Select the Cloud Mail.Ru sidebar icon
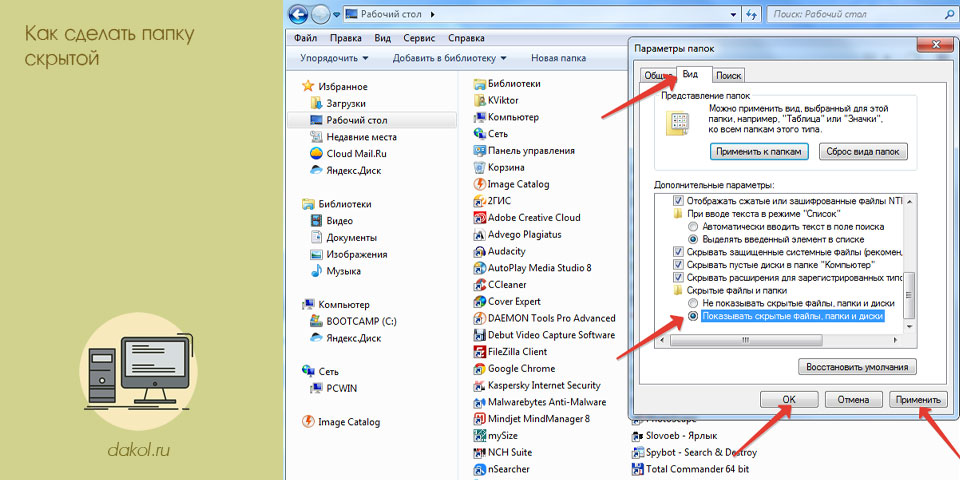This screenshot has width=960, height=480. [317, 154]
